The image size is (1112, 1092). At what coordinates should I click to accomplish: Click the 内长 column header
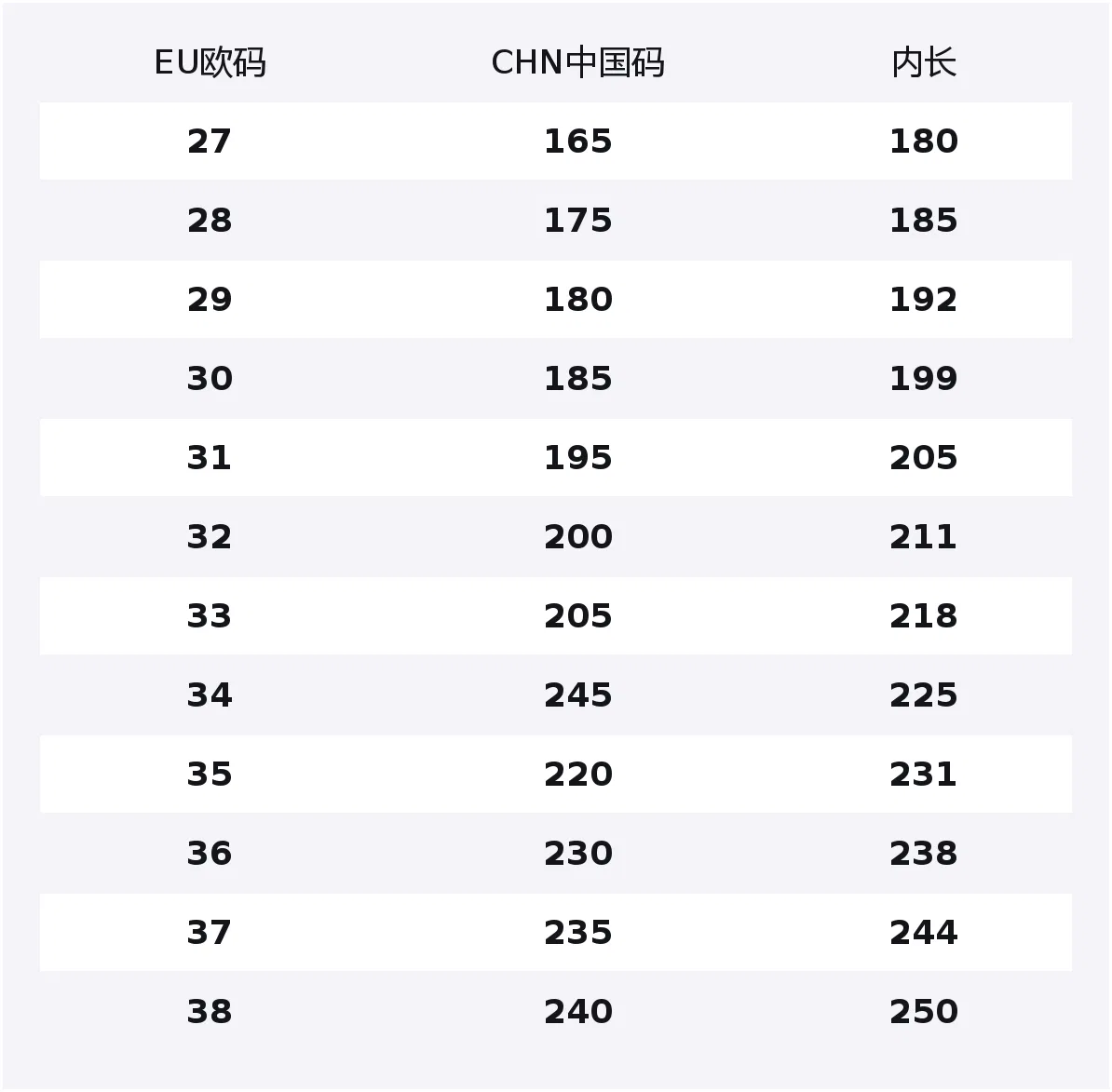pos(924,62)
